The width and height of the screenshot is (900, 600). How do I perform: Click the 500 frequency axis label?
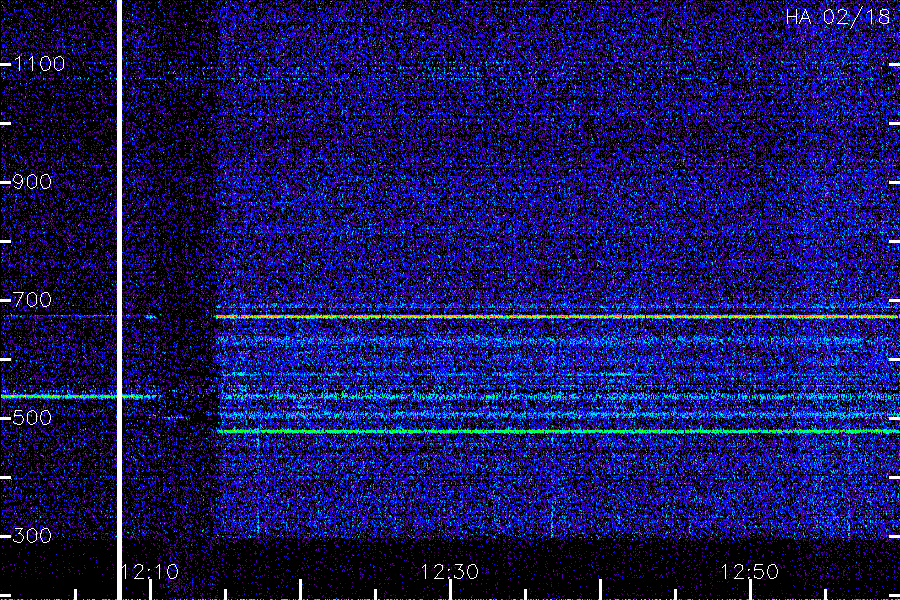coord(32,417)
